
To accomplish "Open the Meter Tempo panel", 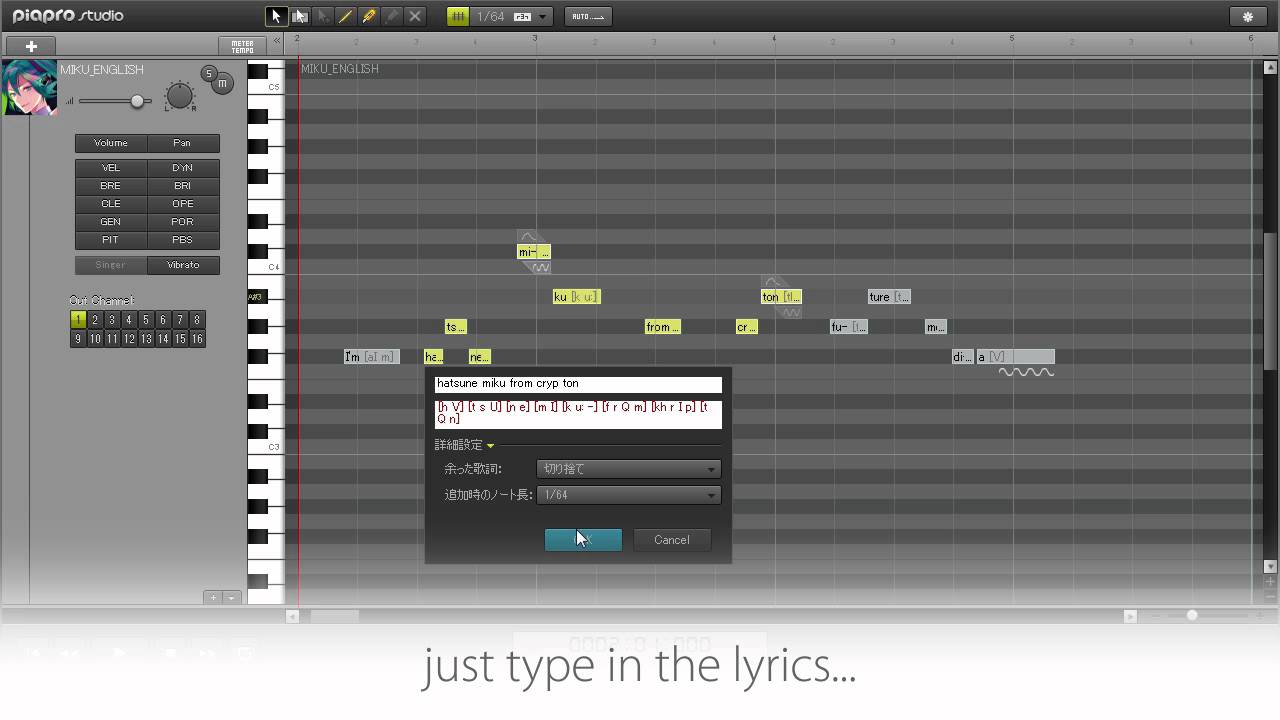I will (x=242, y=46).
